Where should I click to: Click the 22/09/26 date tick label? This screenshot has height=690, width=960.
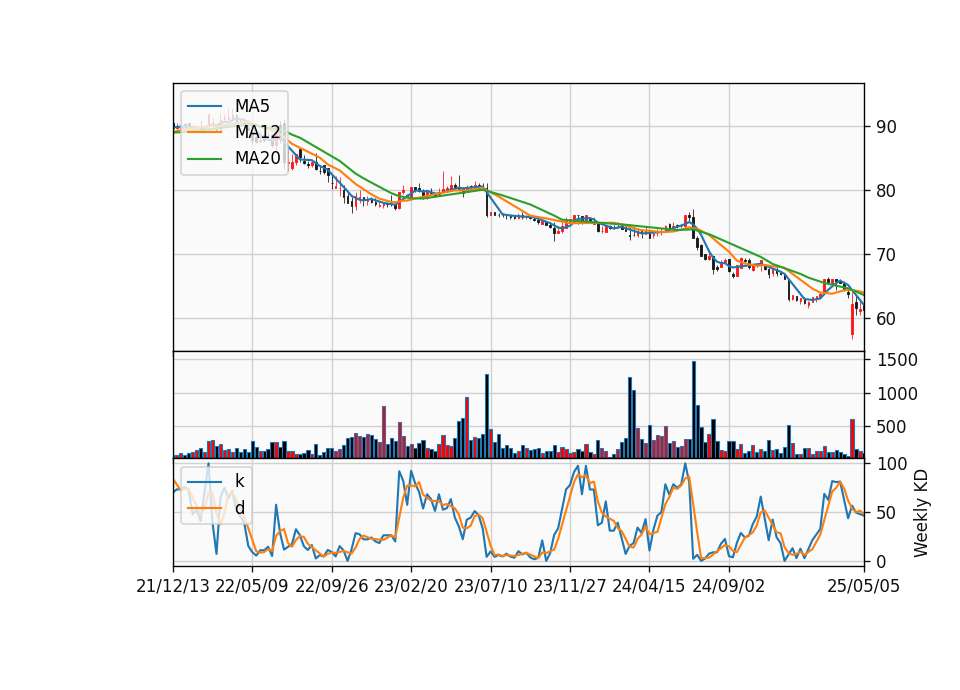[332, 586]
